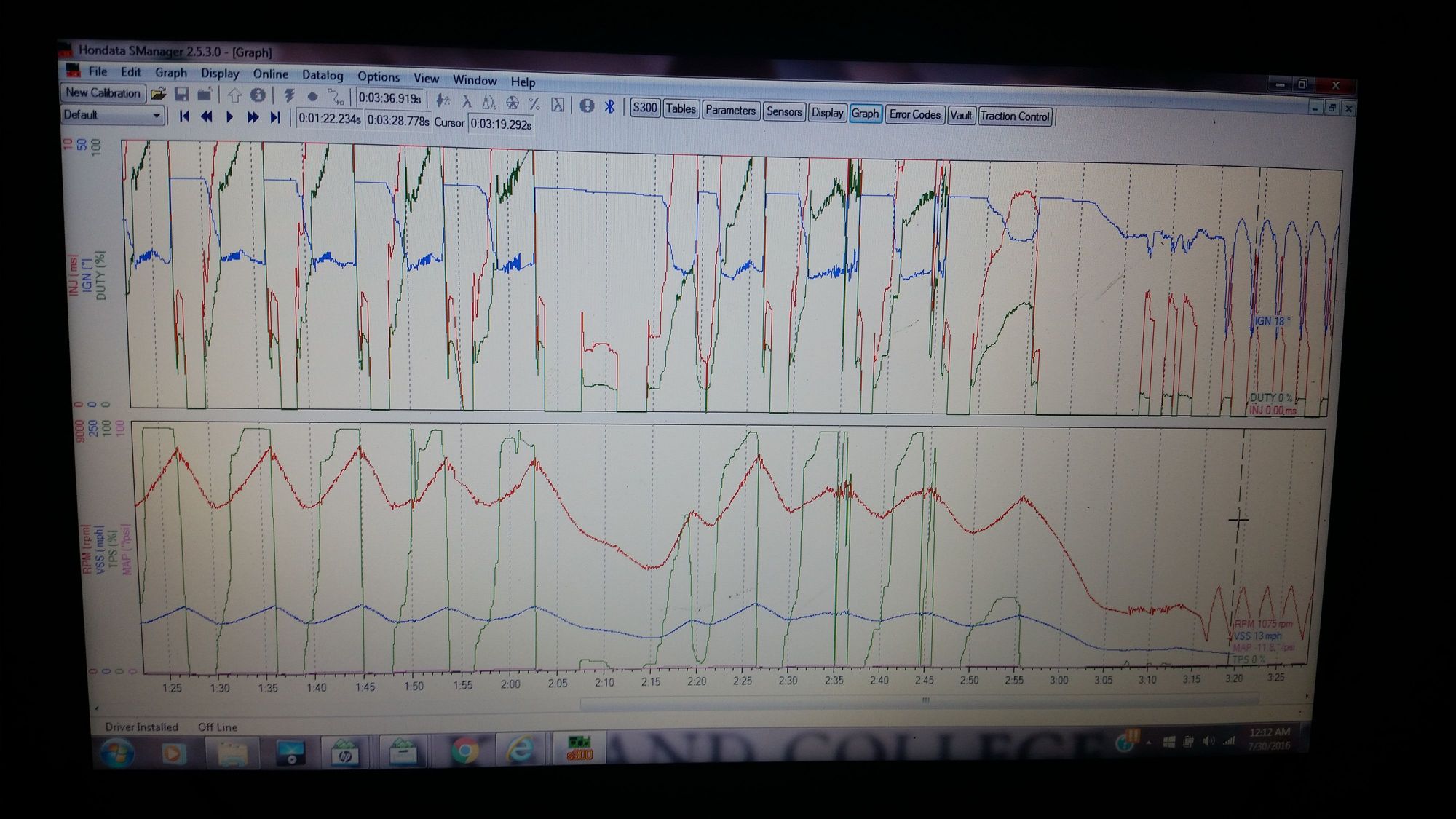The width and height of the screenshot is (1456, 819).
Task: Open Google Chrome from the taskbar
Action: tap(464, 751)
